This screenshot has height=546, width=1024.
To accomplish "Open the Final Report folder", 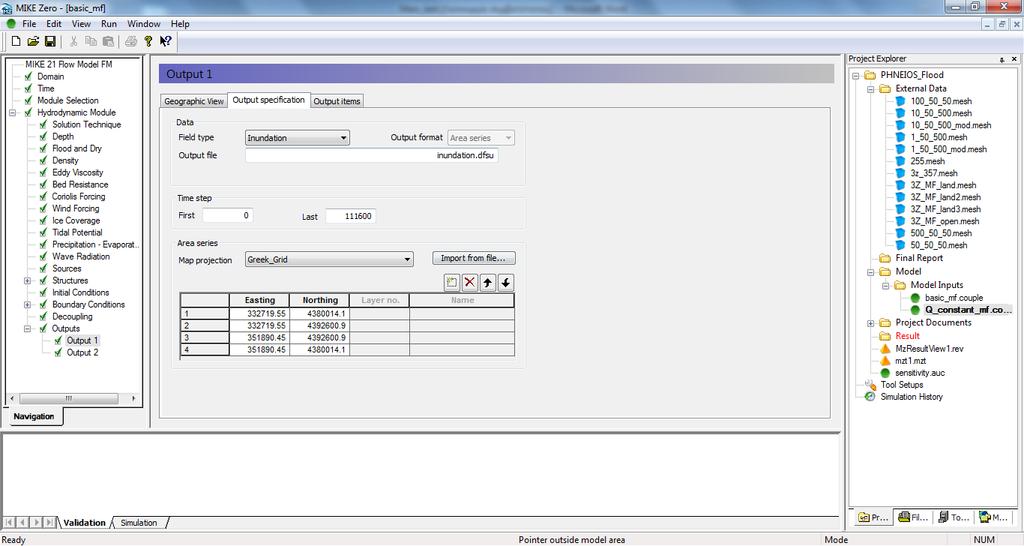I will pos(919,258).
